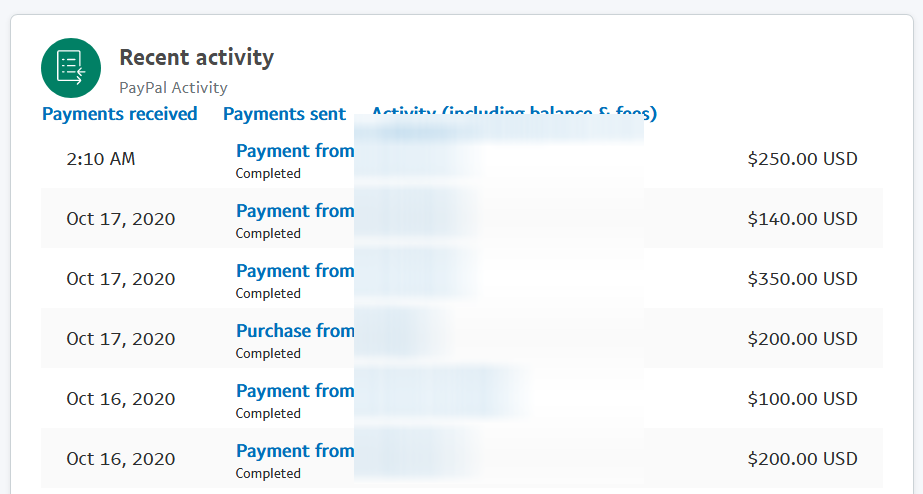The height and width of the screenshot is (494, 923).
Task: Open the $140.00 Payment from link
Action: (x=295, y=211)
